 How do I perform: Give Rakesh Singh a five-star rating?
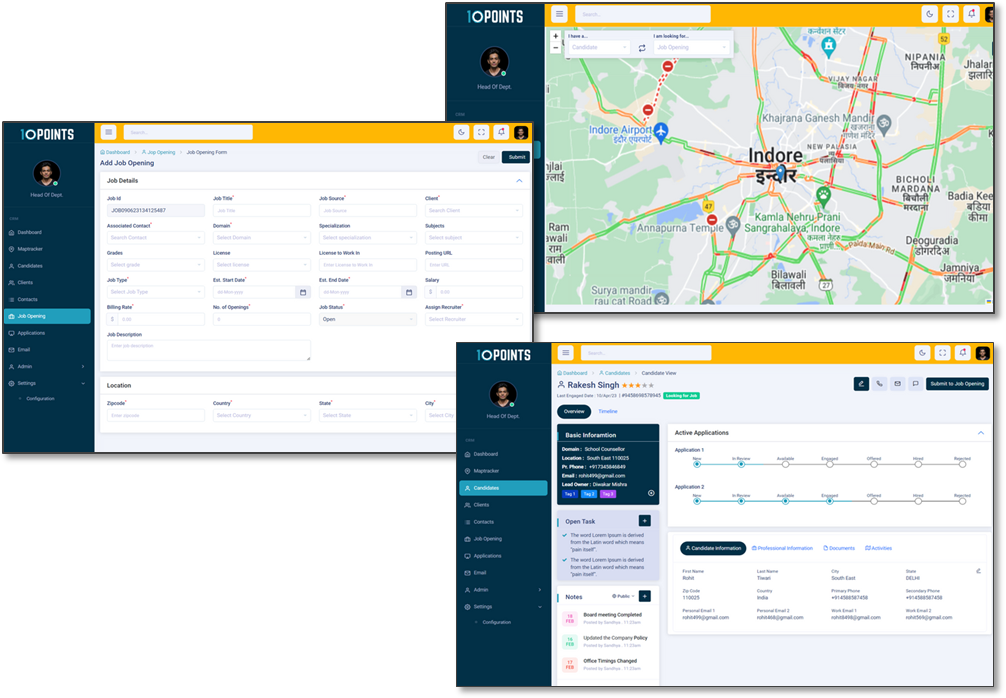(652, 385)
